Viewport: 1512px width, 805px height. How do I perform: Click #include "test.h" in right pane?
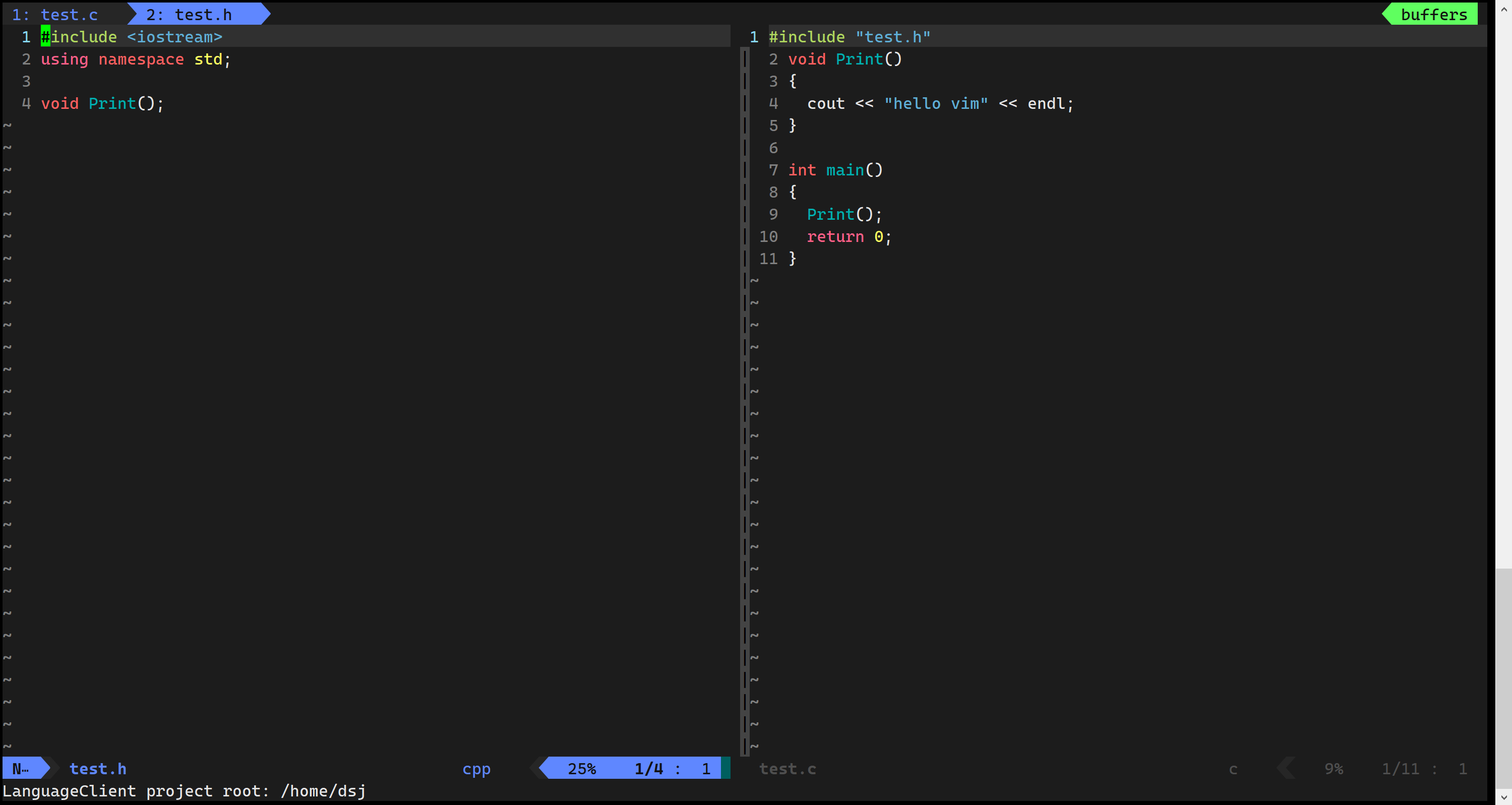850,36
